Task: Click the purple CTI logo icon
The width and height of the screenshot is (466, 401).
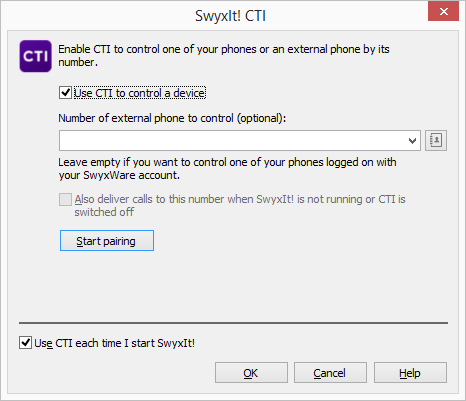Action: coord(35,56)
